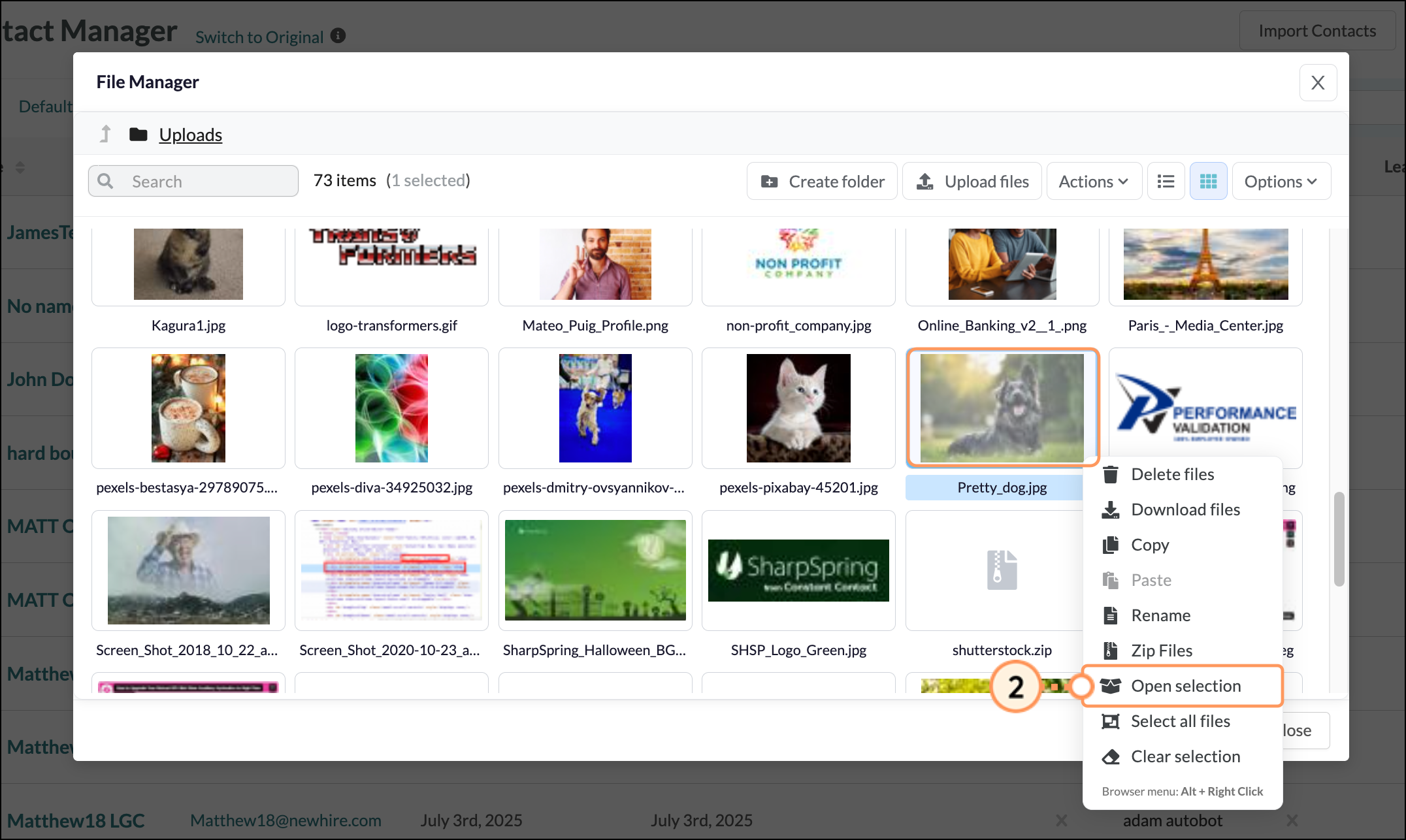Click shutterstock.zip file name label
1406x840 pixels.
pos(1002,650)
